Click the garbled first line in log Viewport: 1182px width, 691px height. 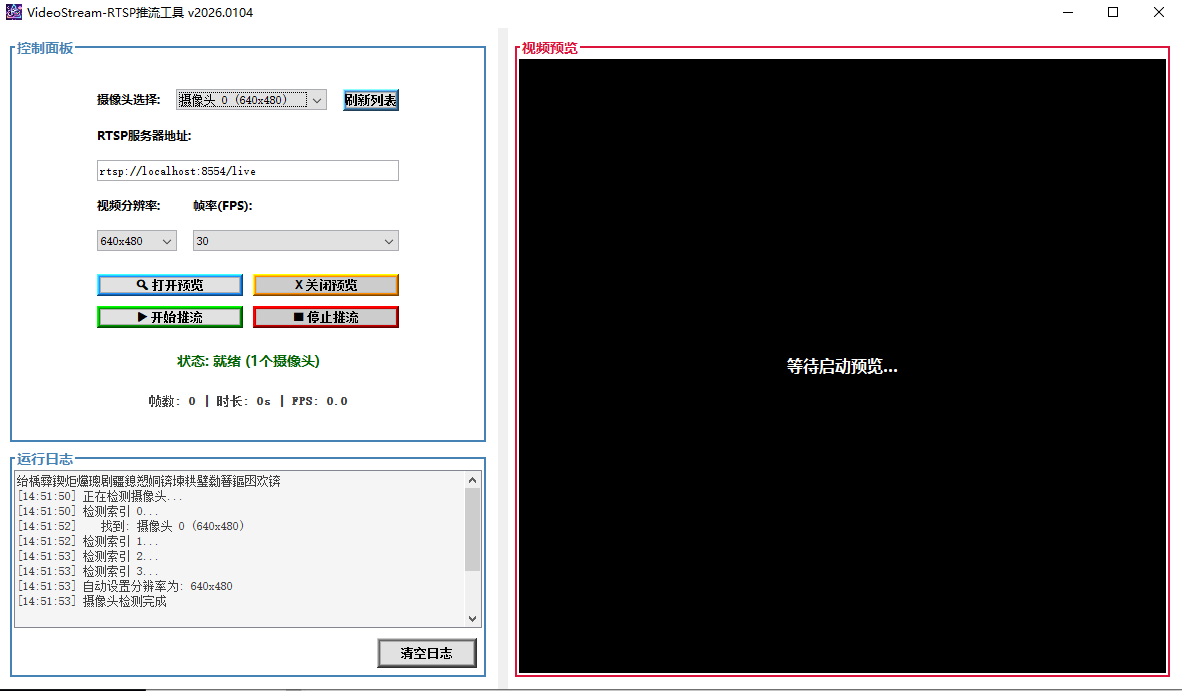[149, 481]
